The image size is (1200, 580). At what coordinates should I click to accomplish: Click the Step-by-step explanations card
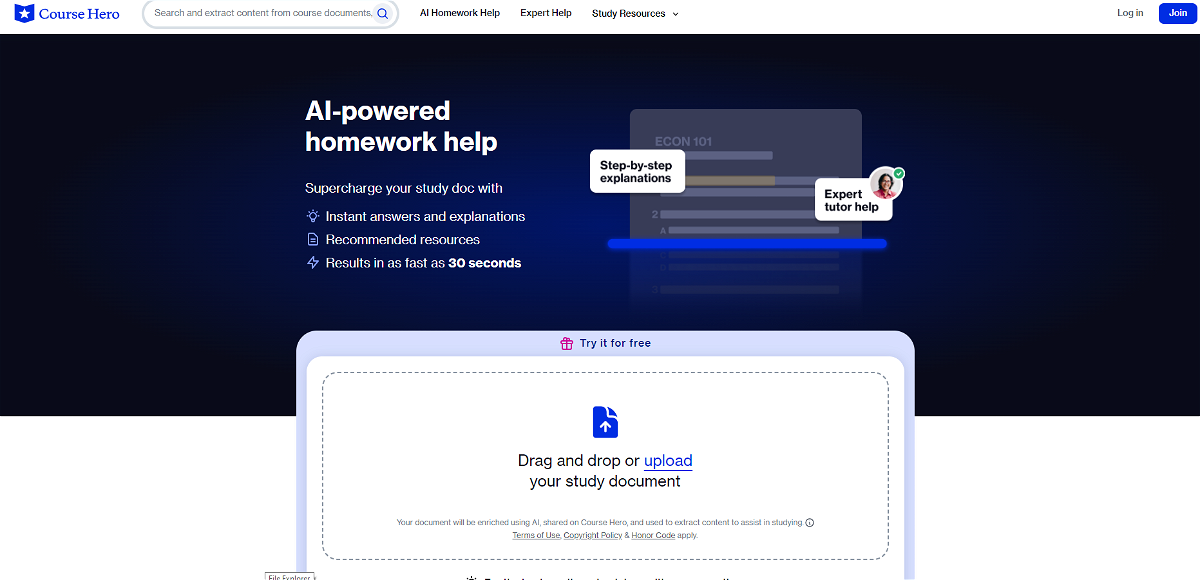coord(636,171)
